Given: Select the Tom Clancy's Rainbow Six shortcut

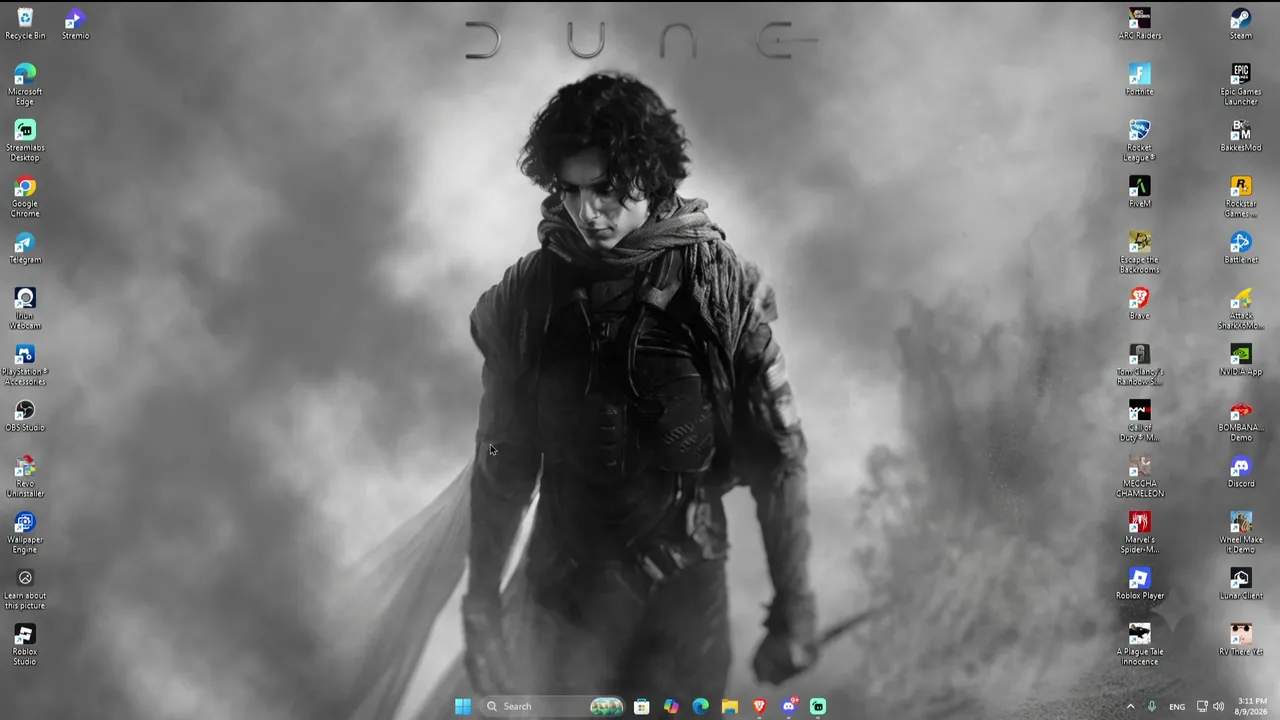Looking at the screenshot, I should click(1140, 364).
